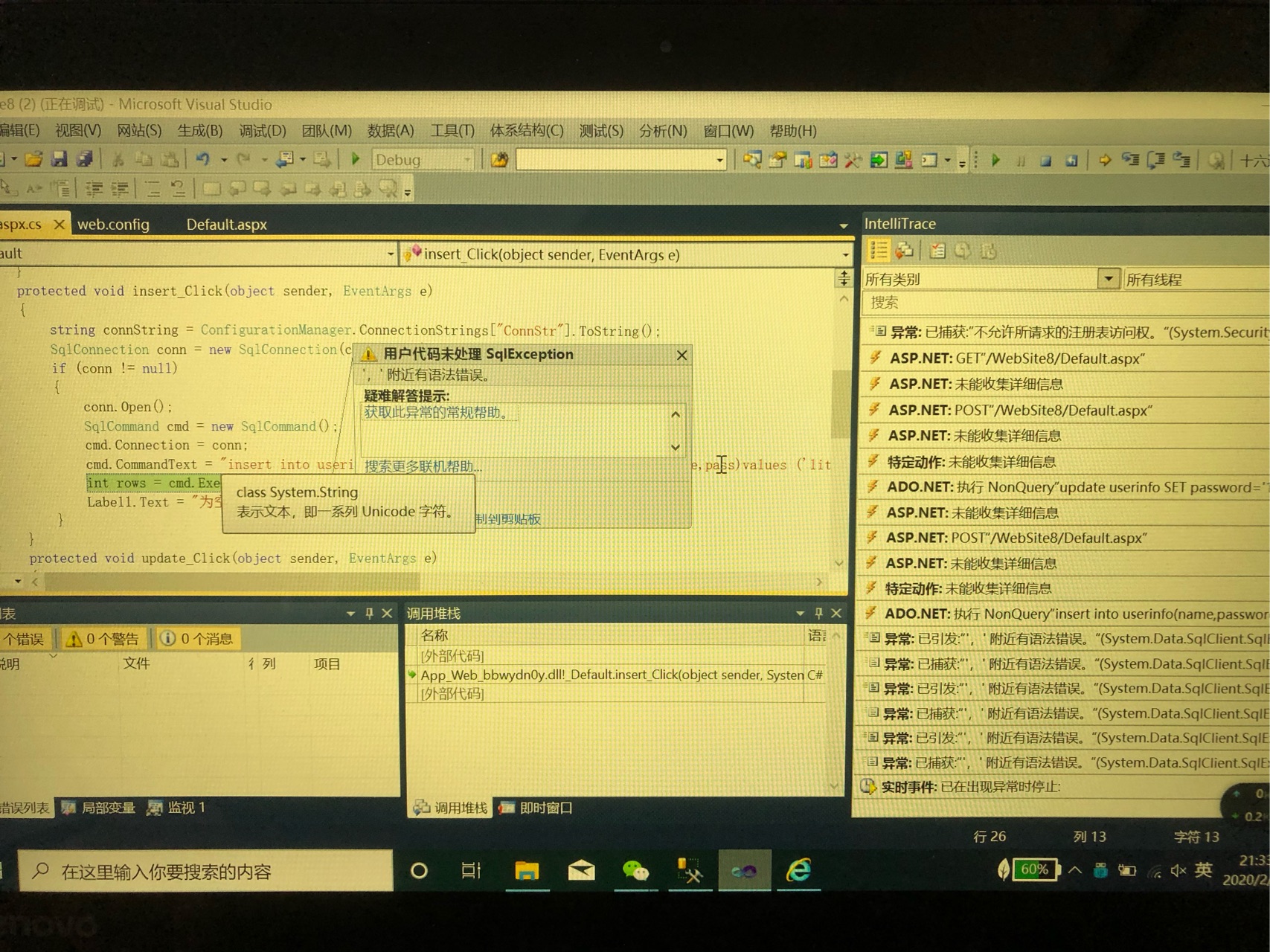Switch to the Default.aspx tab

click(226, 225)
